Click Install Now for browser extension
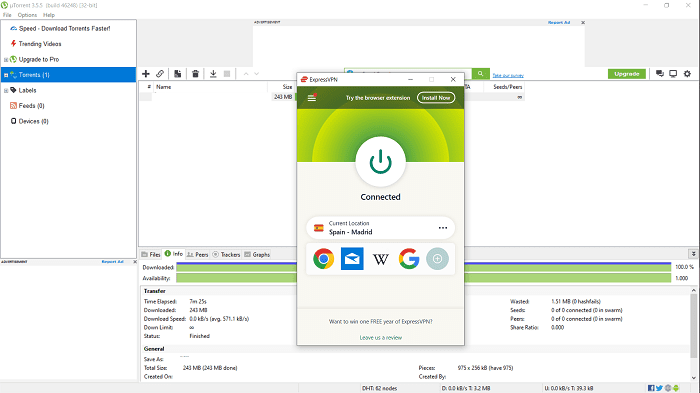700x393 pixels. (x=436, y=97)
